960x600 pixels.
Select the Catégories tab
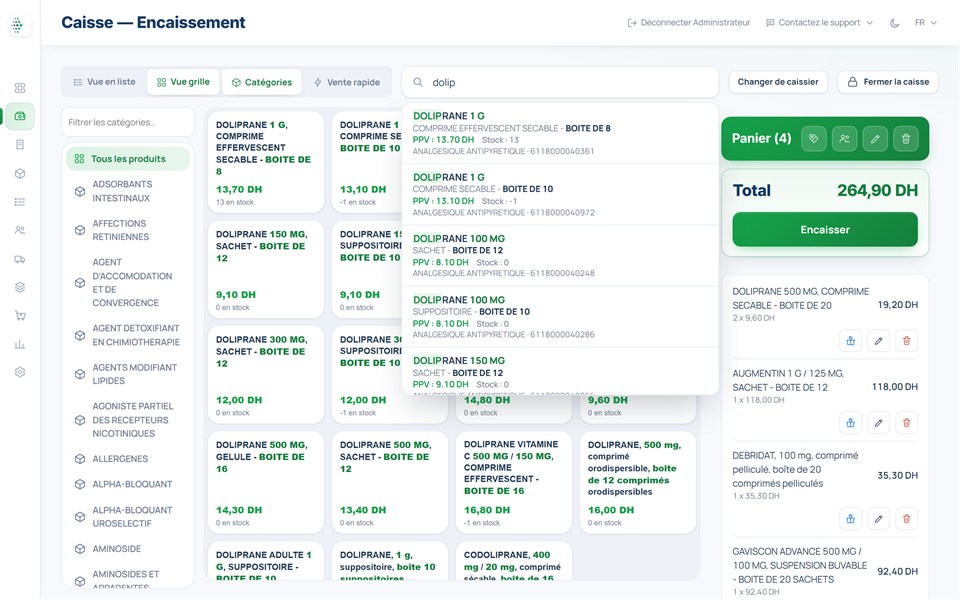pyautogui.click(x=261, y=82)
